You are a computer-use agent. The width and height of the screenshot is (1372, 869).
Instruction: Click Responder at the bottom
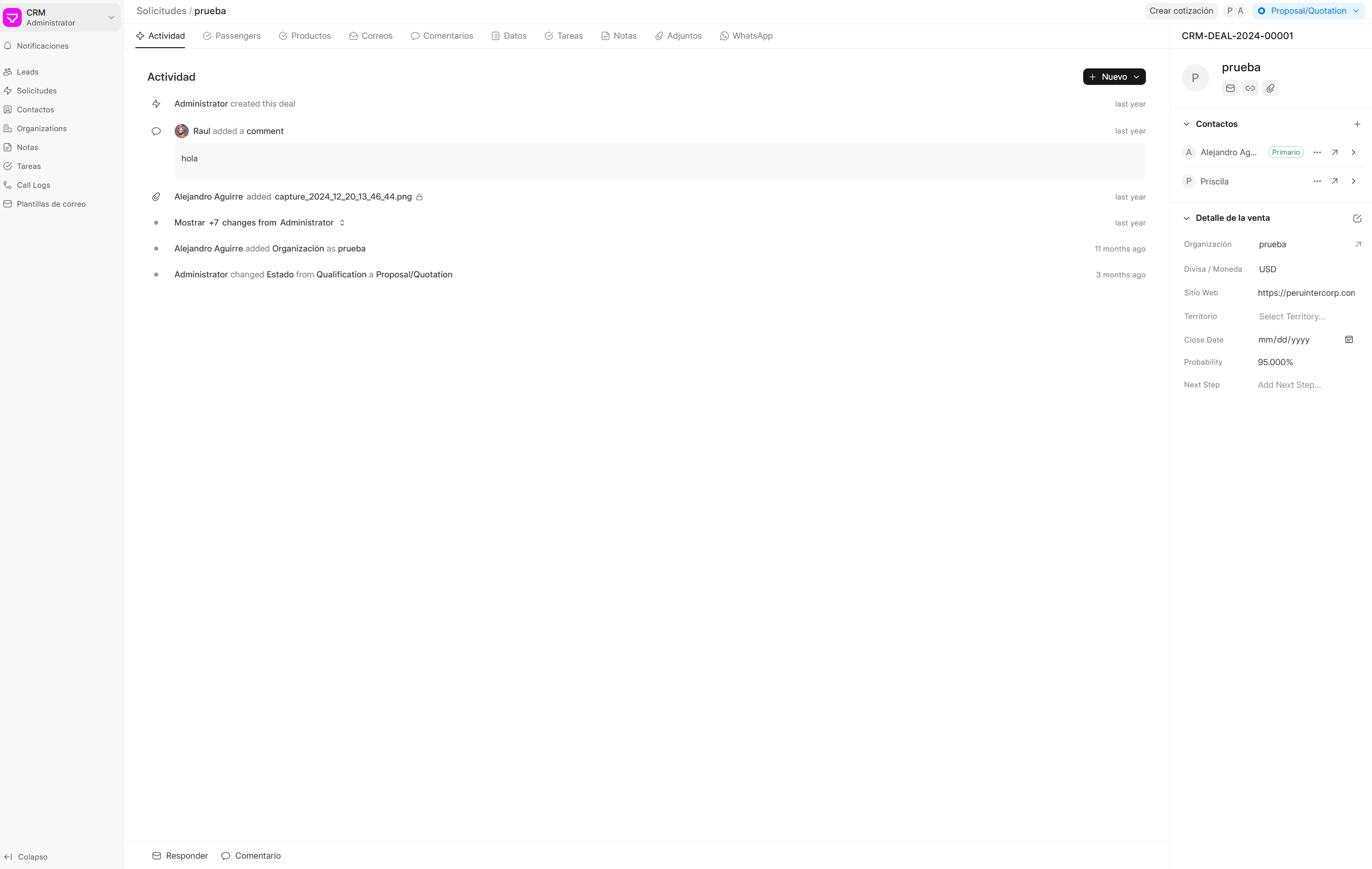tap(180, 855)
